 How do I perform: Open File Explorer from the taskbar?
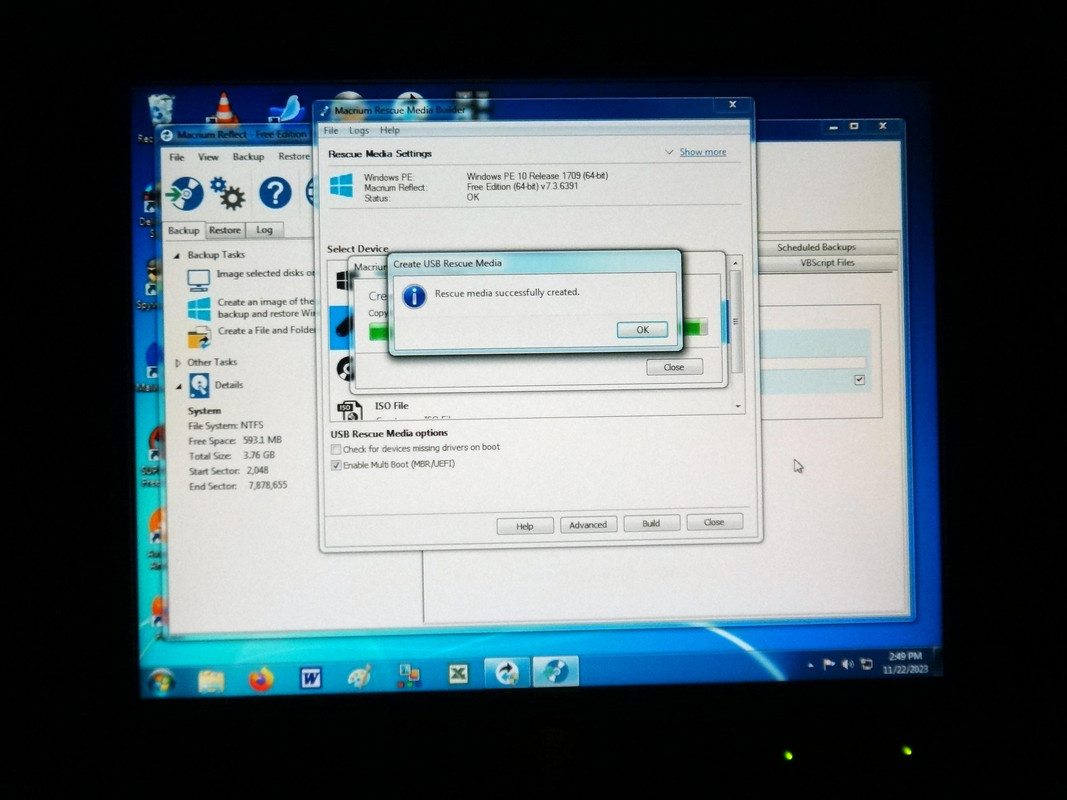point(211,680)
